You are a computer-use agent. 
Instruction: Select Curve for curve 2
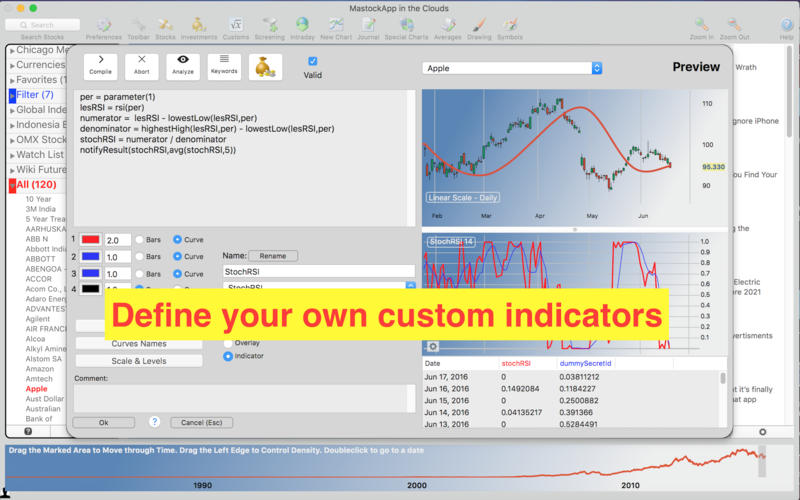point(177,256)
